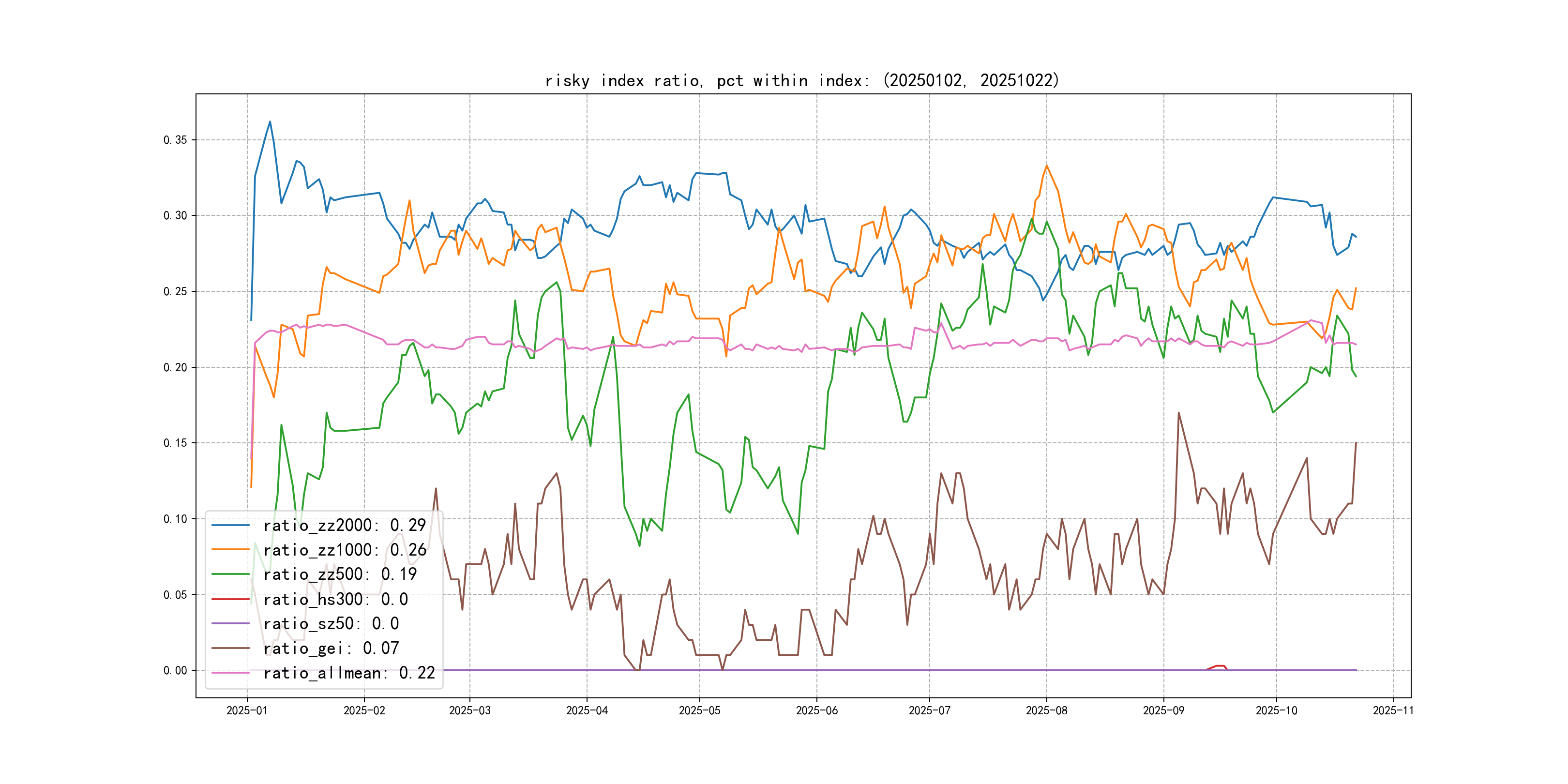Click the green ratio_zz500 legend line sample
Viewport: 1568px width, 784px height.
point(230,574)
